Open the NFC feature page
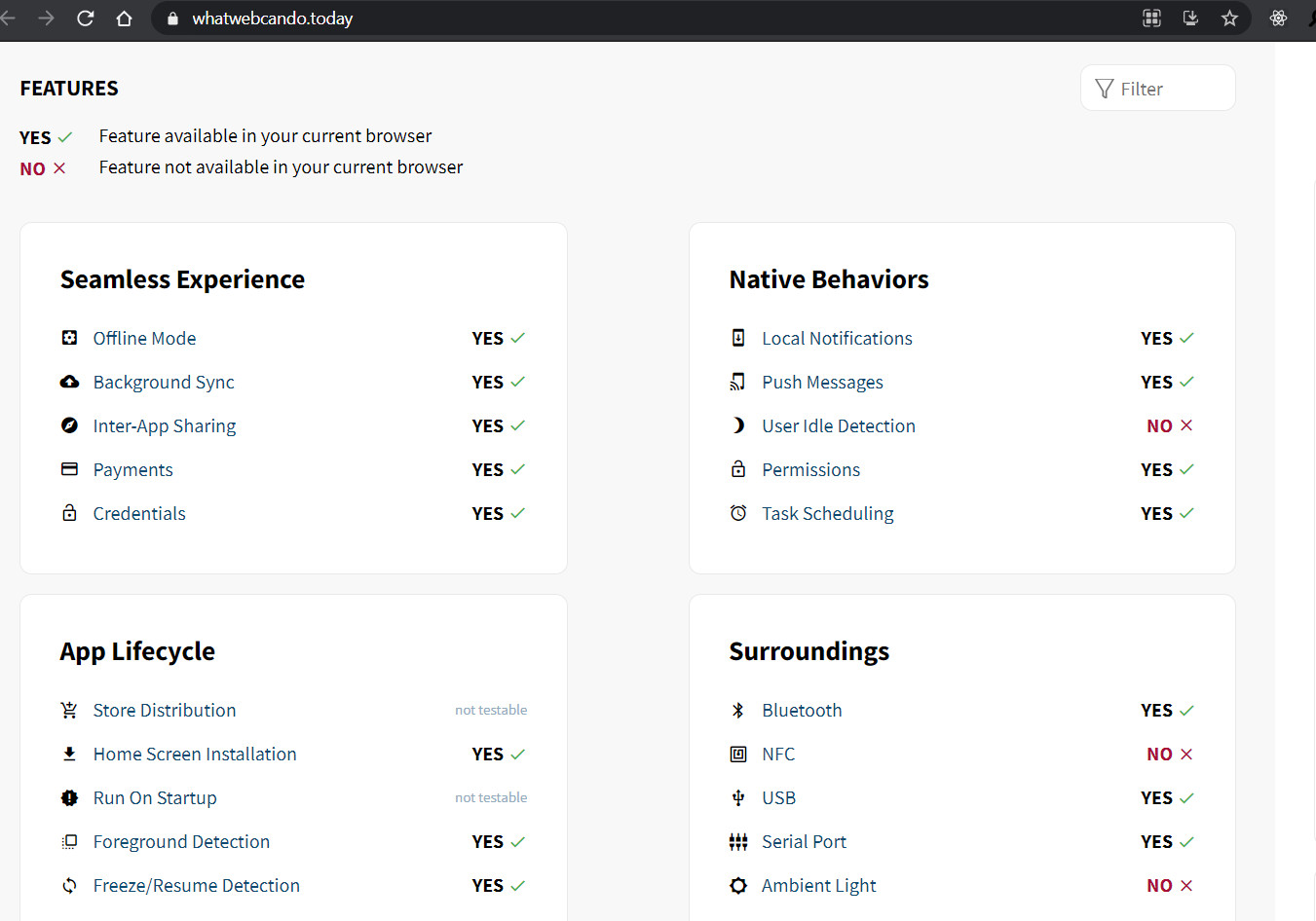This screenshot has height=921, width=1316. pyautogui.click(x=777, y=755)
